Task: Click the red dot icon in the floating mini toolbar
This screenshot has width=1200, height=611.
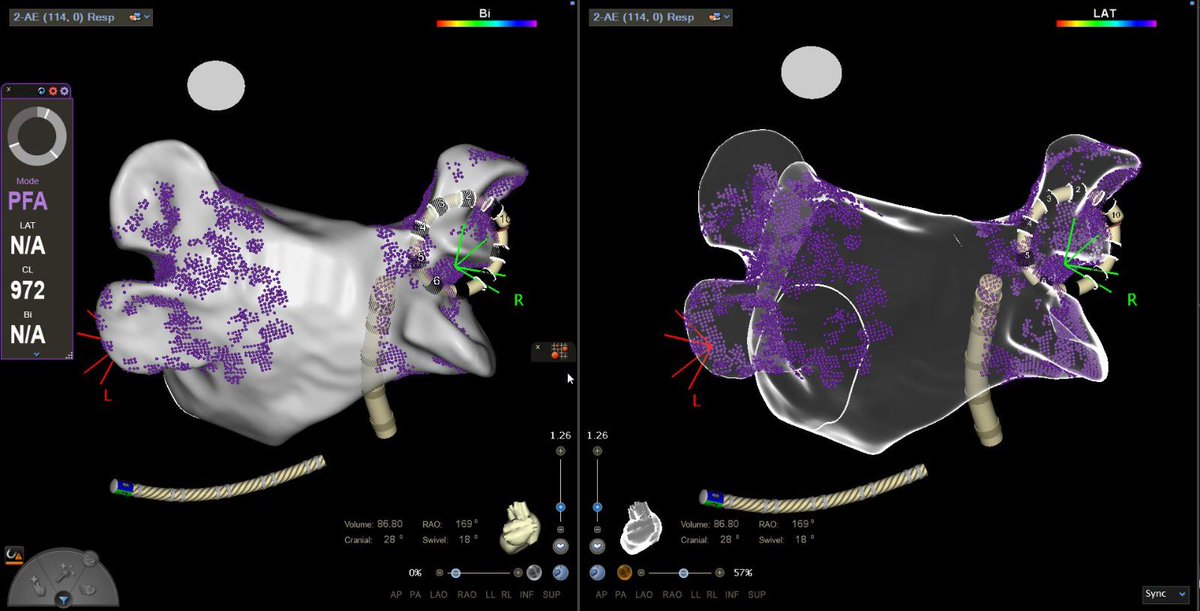Action: [555, 356]
